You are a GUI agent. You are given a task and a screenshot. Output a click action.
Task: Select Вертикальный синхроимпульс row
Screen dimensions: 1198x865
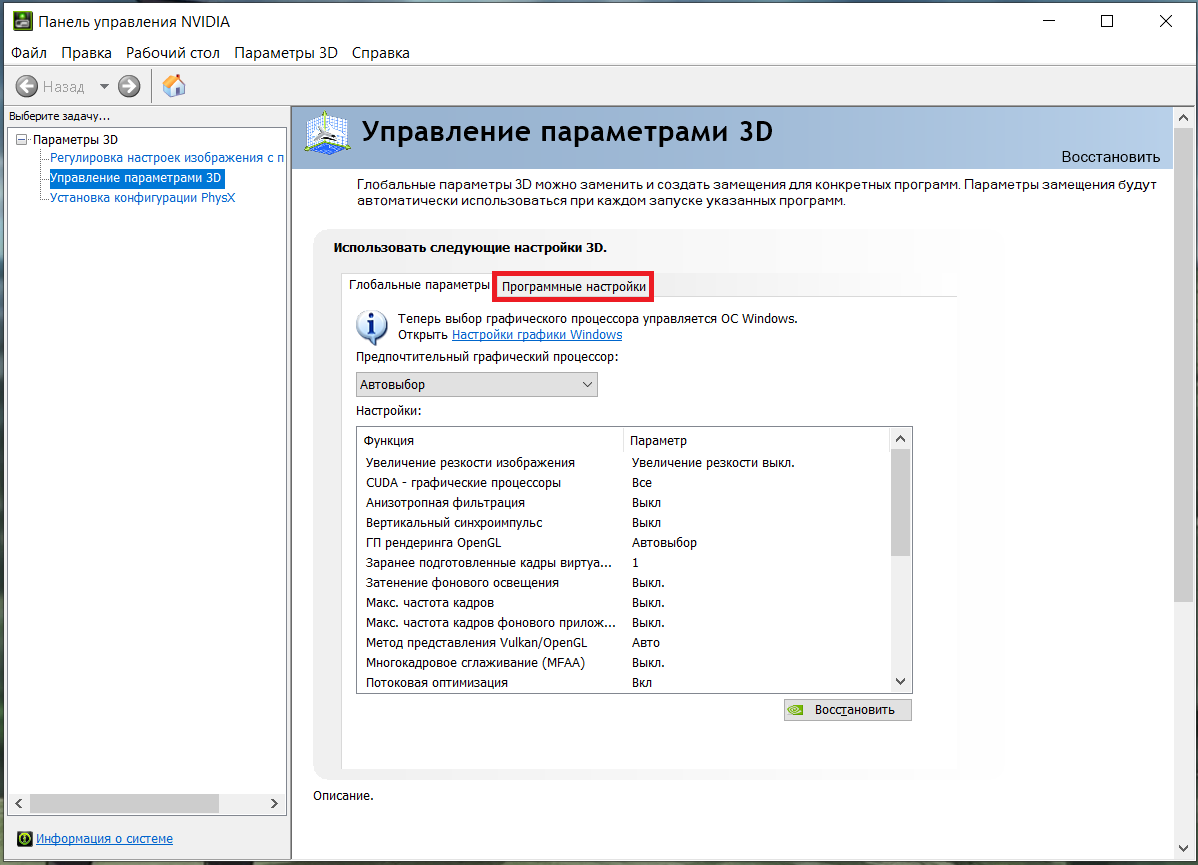click(623, 523)
